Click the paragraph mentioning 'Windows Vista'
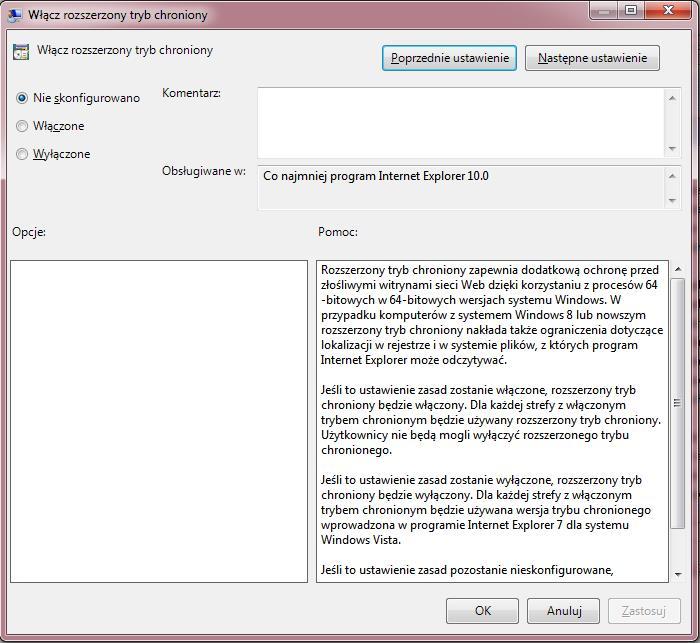Image resolution: width=700 pixels, height=643 pixels. 486,510
